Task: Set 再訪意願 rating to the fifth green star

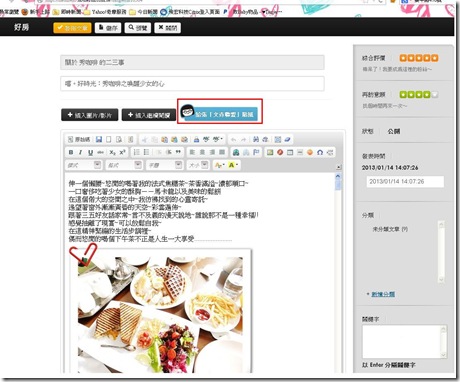Action: 434,95
